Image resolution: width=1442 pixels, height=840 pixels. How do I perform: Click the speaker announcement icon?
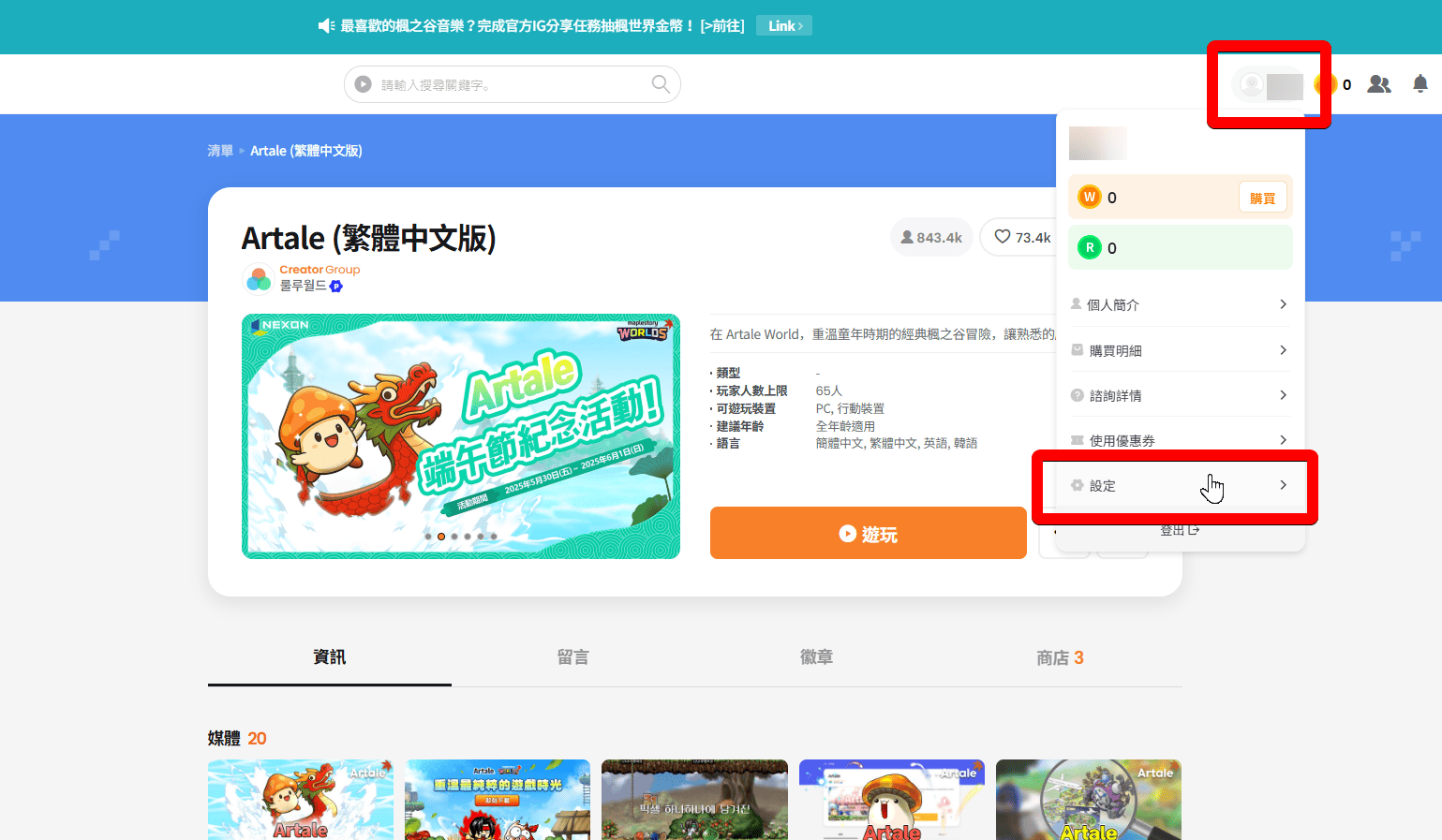tap(326, 26)
